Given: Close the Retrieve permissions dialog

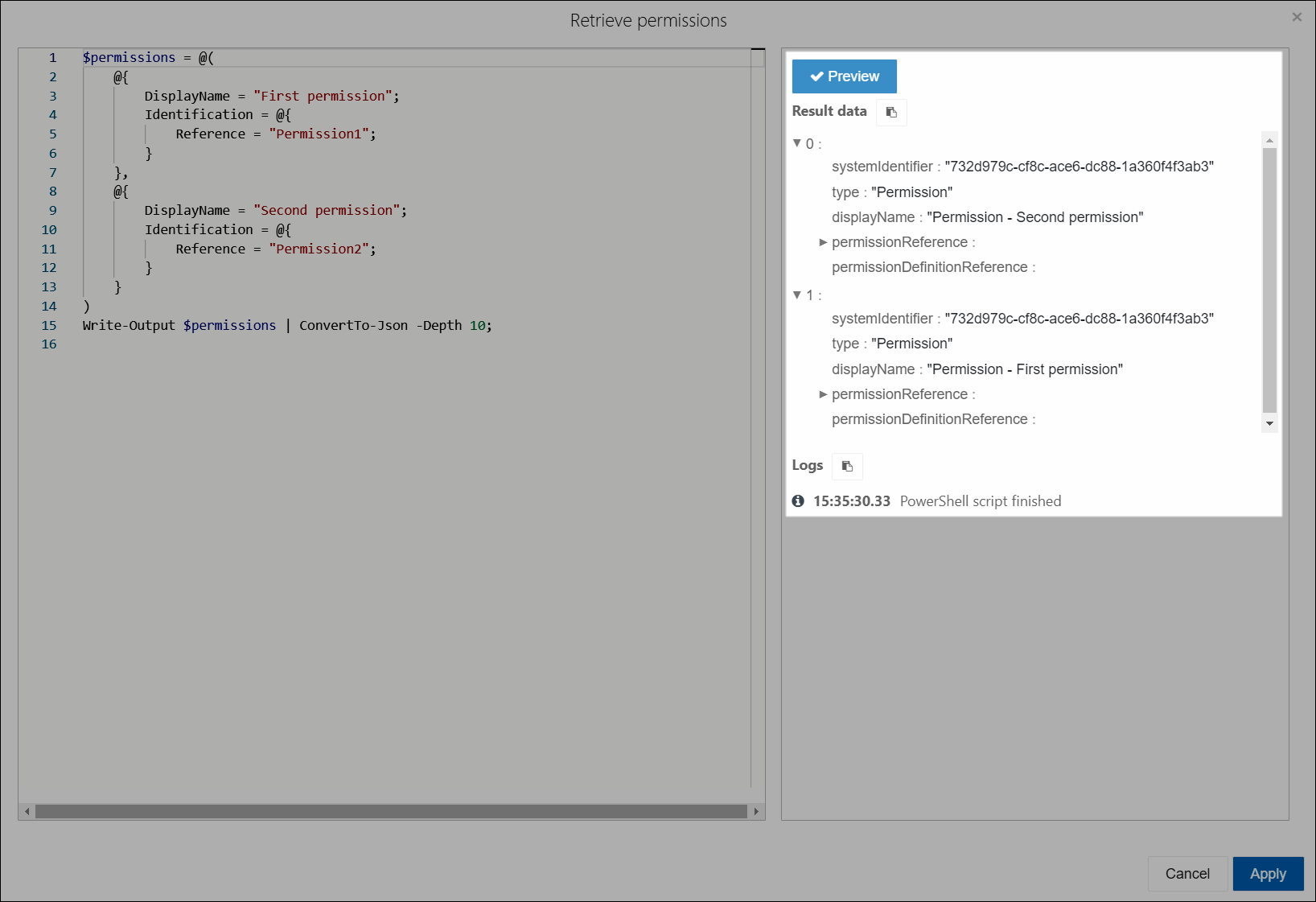Looking at the screenshot, I should coord(1297,17).
